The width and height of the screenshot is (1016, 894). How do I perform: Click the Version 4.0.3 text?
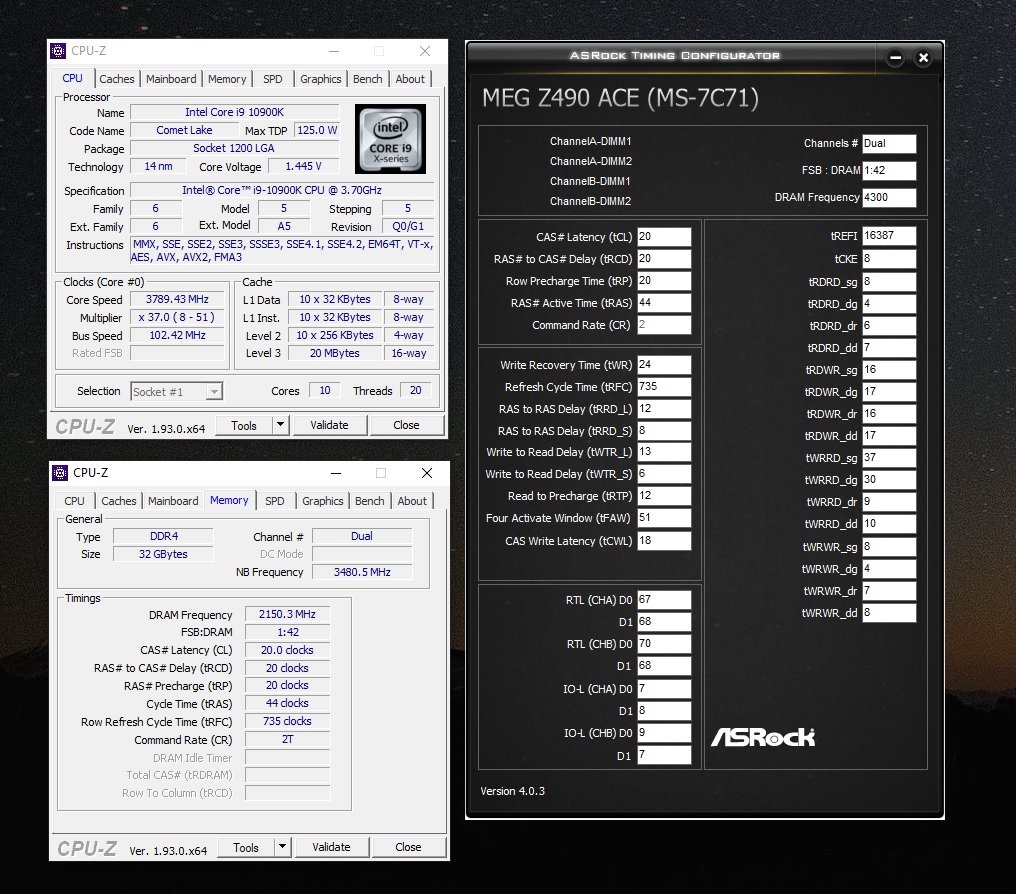click(513, 791)
